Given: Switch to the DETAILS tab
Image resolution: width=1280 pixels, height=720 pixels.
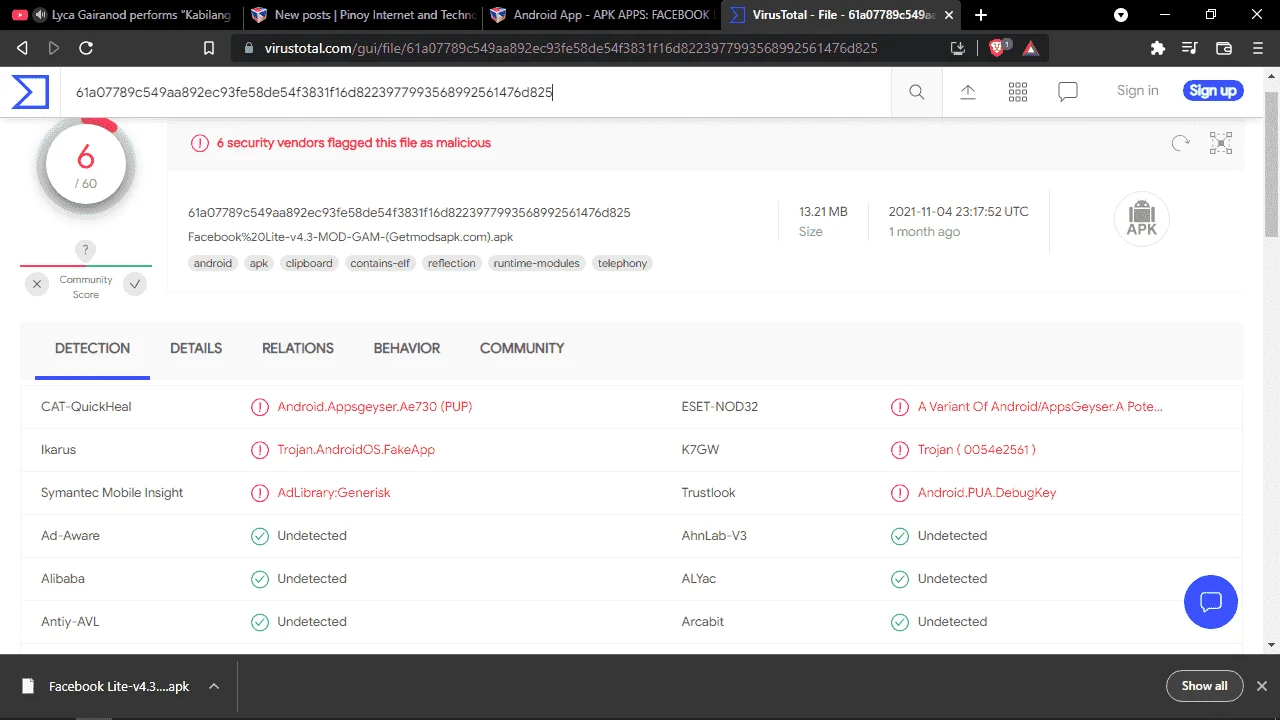Looking at the screenshot, I should point(196,348).
